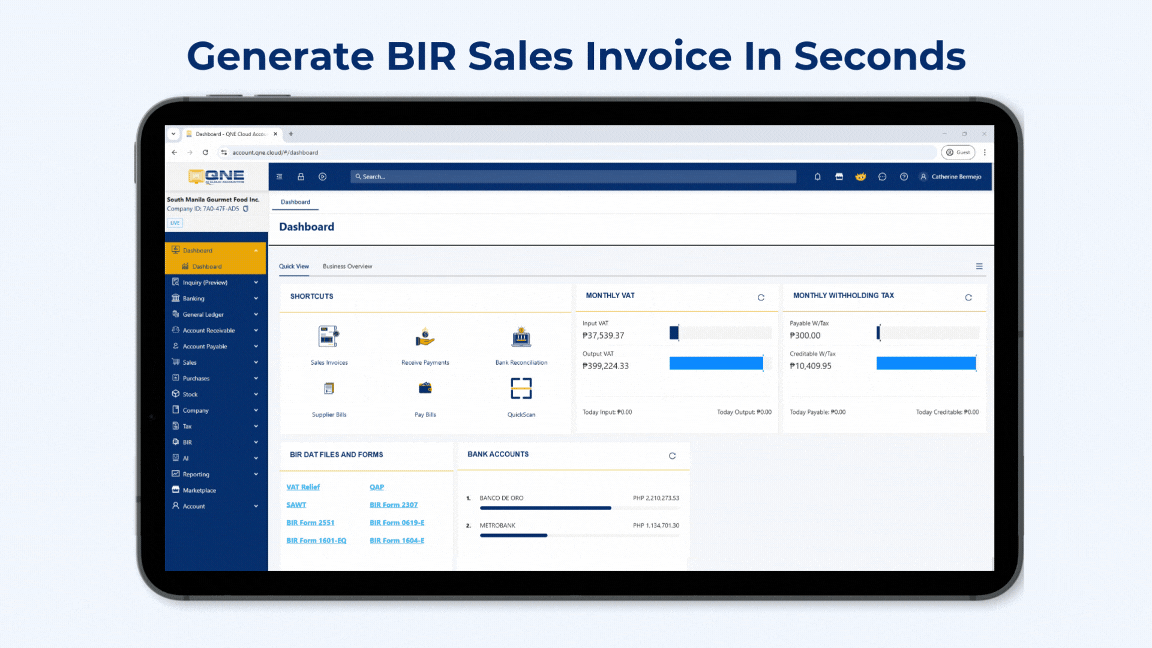Viewport: 1152px width, 648px height.
Task: Click the top Search field
Action: click(573, 177)
